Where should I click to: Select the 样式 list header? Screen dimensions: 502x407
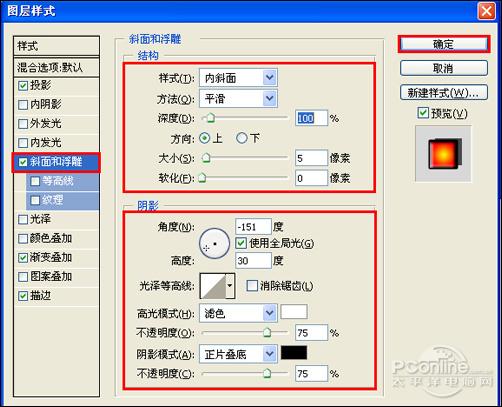click(x=56, y=46)
